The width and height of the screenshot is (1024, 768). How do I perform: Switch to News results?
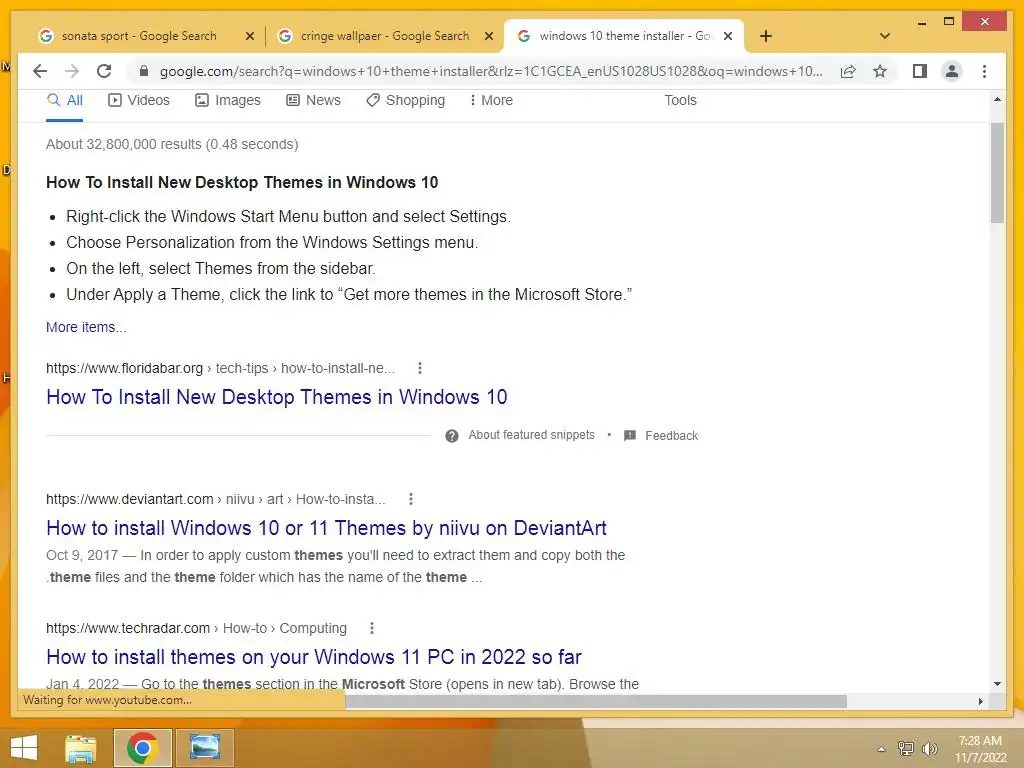[x=313, y=100]
